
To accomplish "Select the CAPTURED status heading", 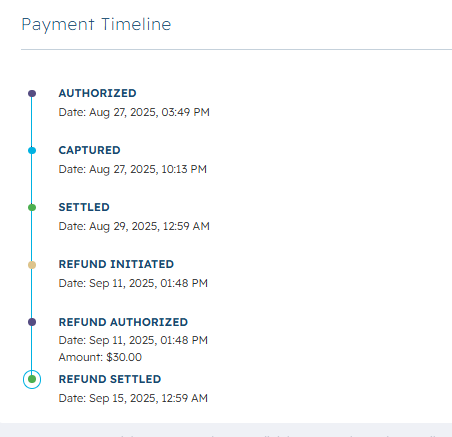I will tap(89, 150).
